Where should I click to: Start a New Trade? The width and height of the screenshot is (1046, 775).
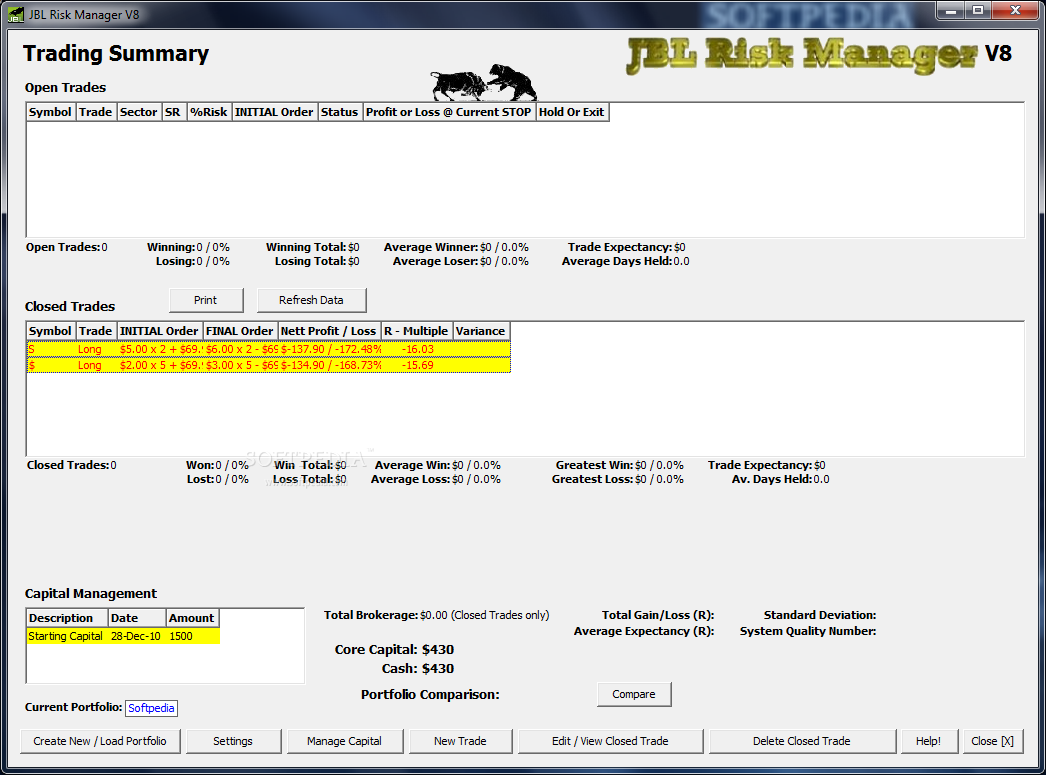click(460, 741)
